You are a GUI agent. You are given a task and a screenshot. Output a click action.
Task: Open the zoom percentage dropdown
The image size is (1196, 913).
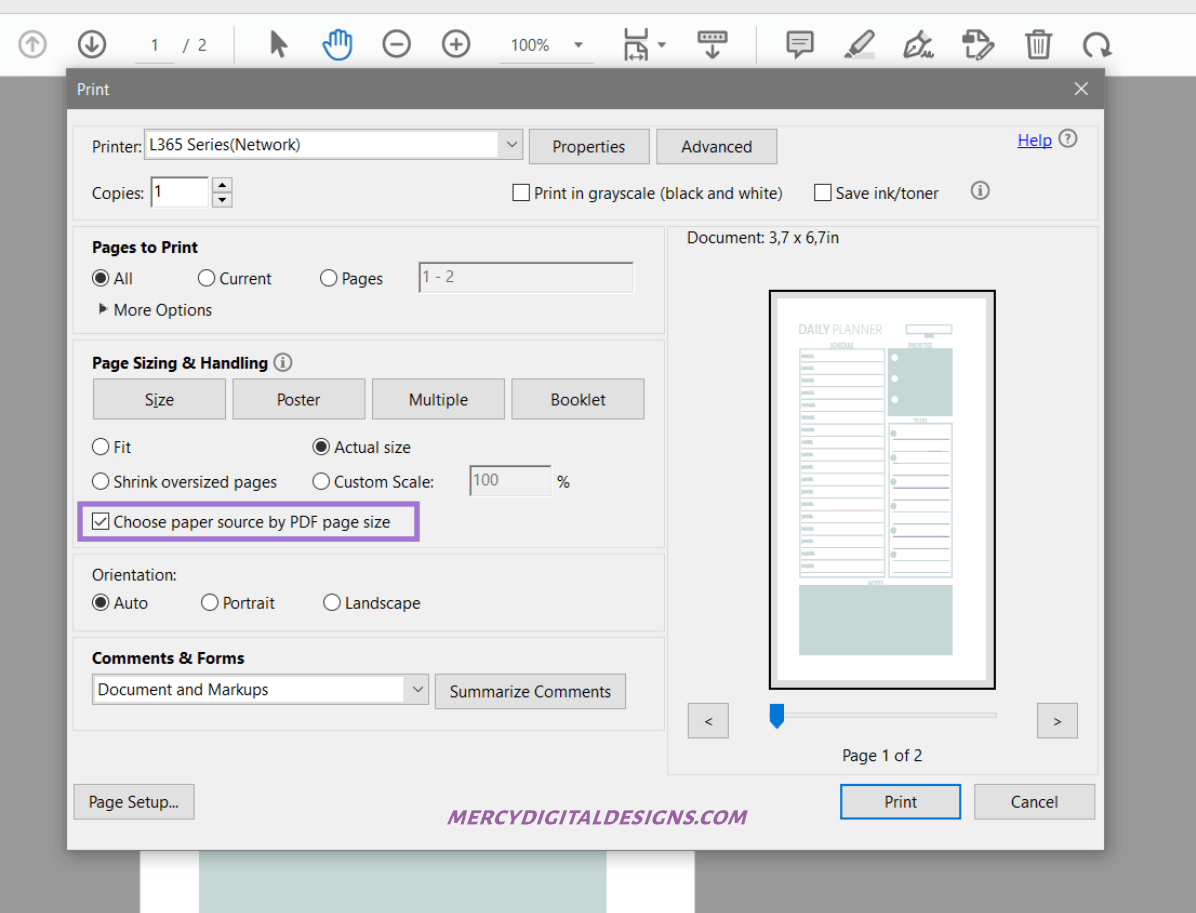point(577,44)
